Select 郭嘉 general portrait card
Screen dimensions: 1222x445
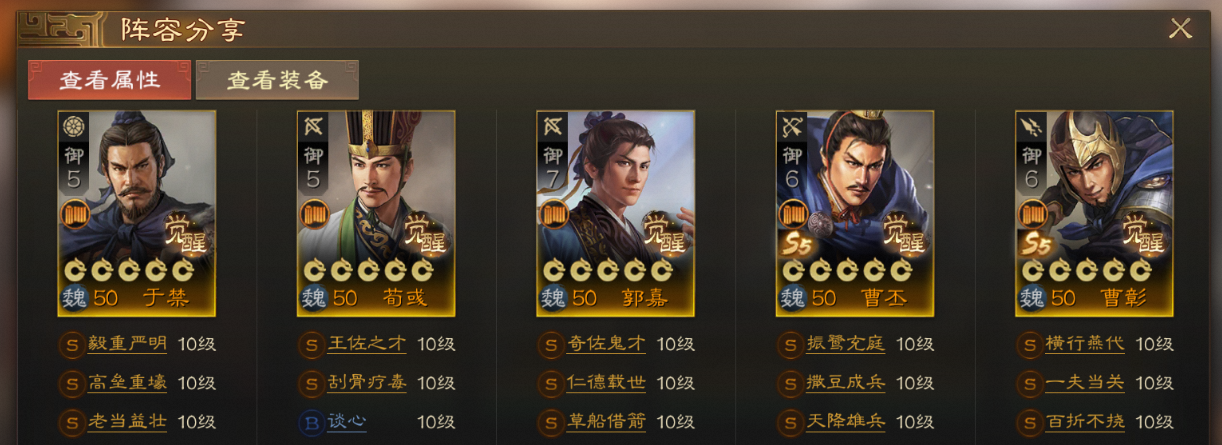pyautogui.click(x=615, y=213)
